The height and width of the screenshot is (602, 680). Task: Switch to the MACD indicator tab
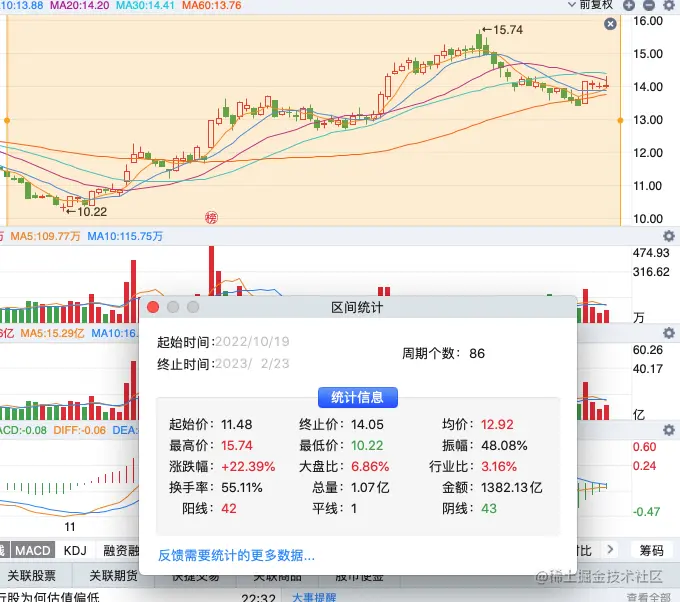pyautogui.click(x=33, y=550)
